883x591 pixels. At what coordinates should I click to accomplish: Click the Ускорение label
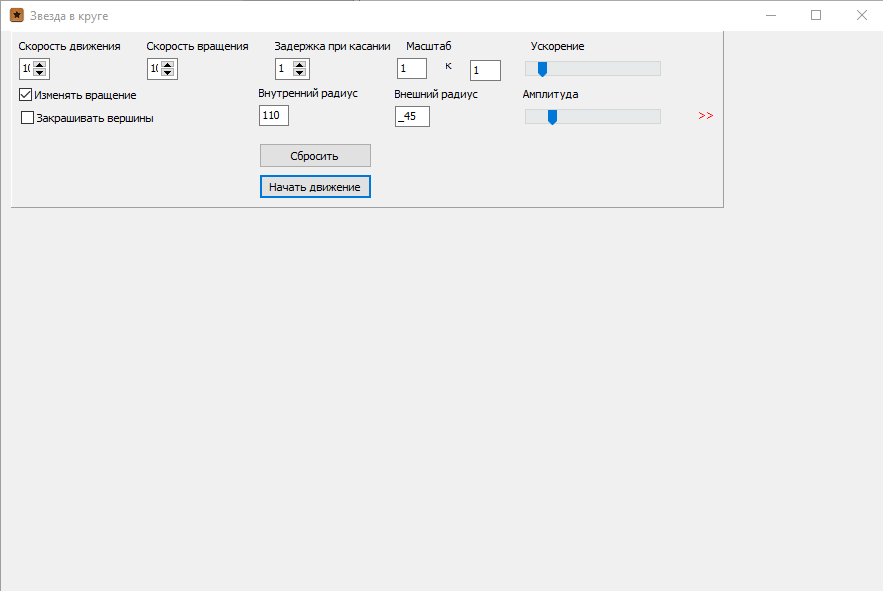(x=558, y=46)
